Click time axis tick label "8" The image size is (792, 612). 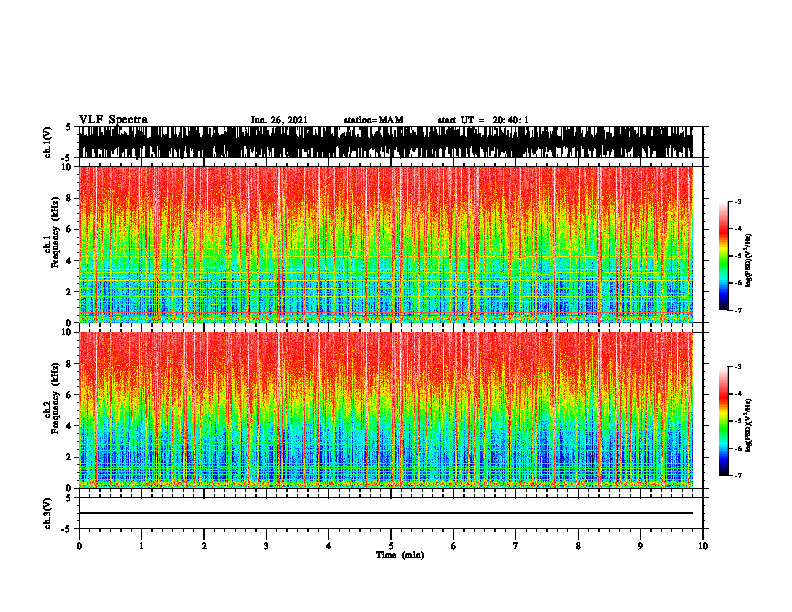point(578,546)
